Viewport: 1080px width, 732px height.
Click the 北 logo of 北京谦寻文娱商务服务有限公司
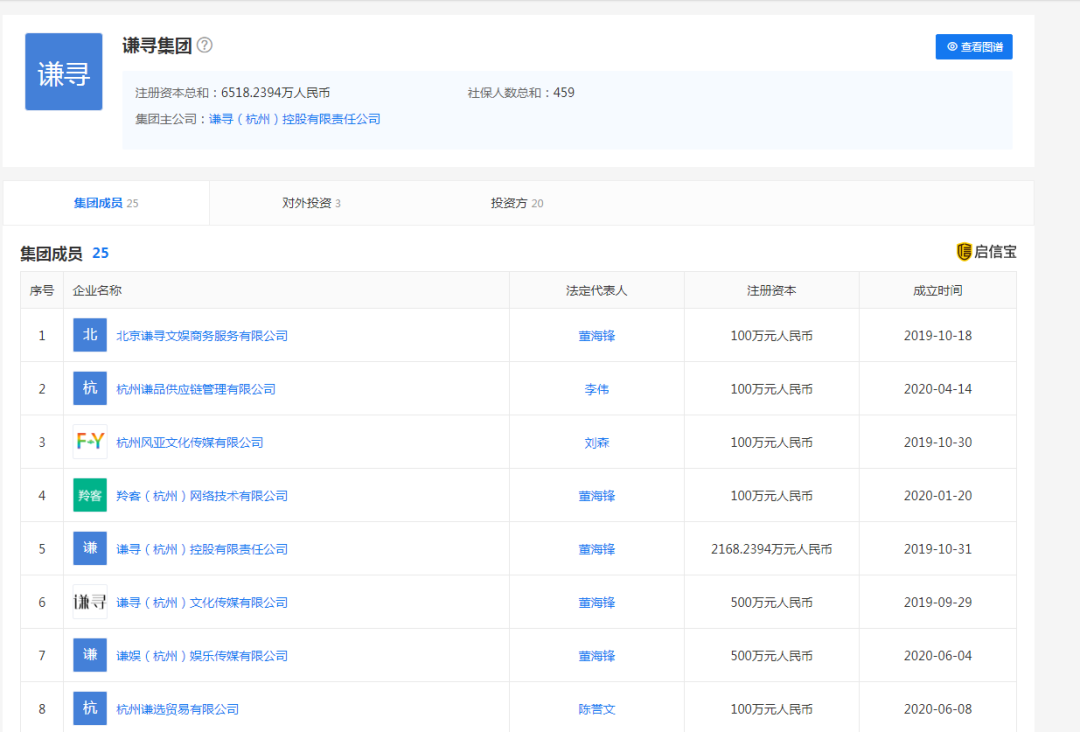click(x=90, y=335)
